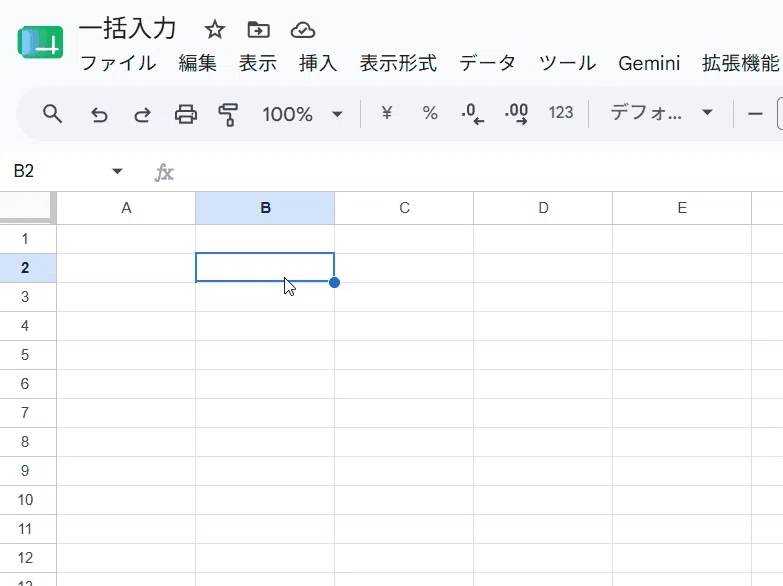This screenshot has width=783, height=586.
Task: Increase decimal places
Action: click(516, 114)
